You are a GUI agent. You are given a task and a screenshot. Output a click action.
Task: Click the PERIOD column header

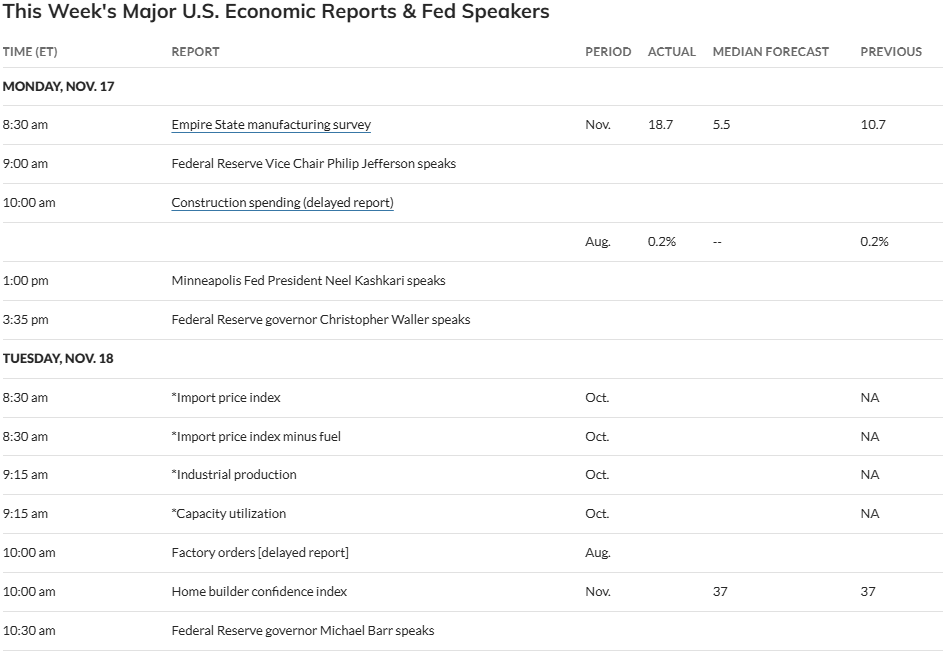click(x=608, y=52)
